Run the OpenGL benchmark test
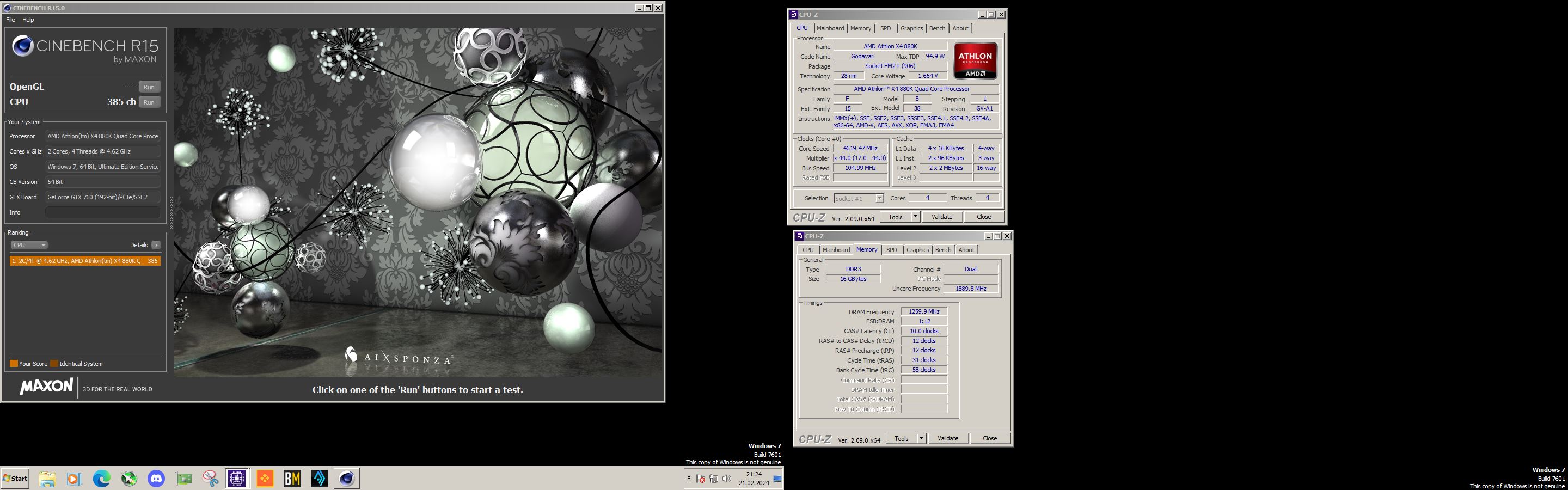 (x=149, y=87)
